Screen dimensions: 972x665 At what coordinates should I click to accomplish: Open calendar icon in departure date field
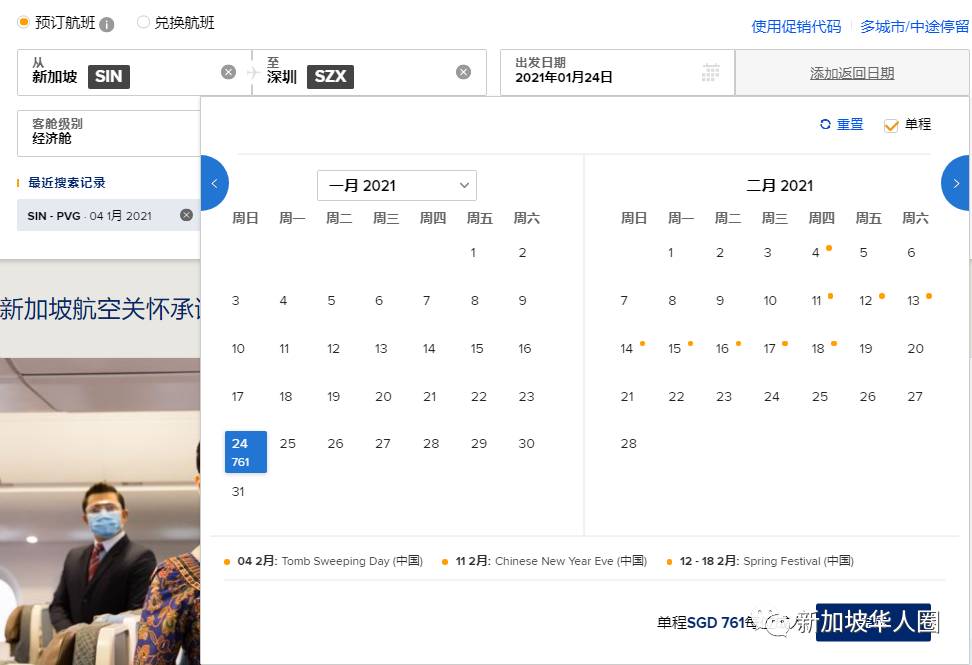[710, 73]
